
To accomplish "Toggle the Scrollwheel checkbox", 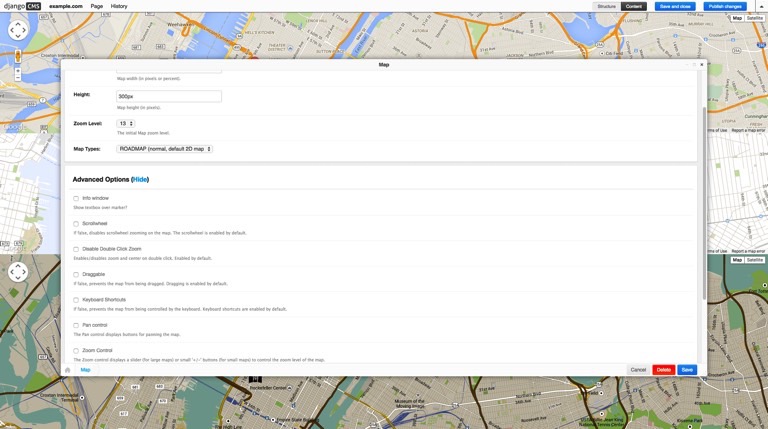I will click(x=76, y=224).
